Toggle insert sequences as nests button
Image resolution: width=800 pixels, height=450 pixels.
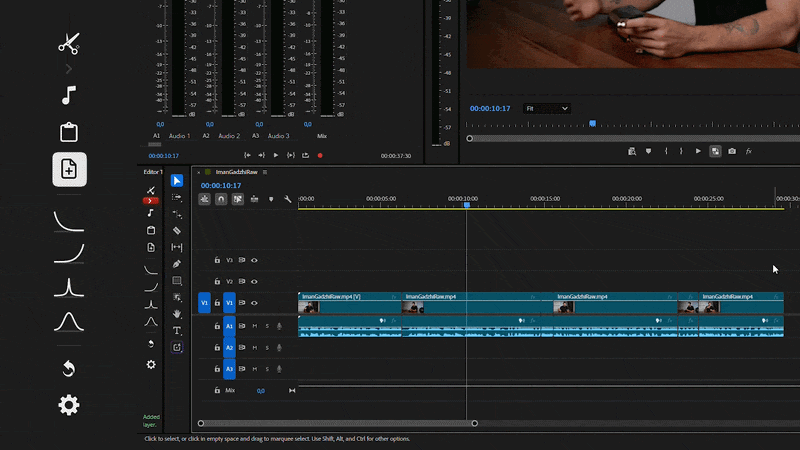205,199
